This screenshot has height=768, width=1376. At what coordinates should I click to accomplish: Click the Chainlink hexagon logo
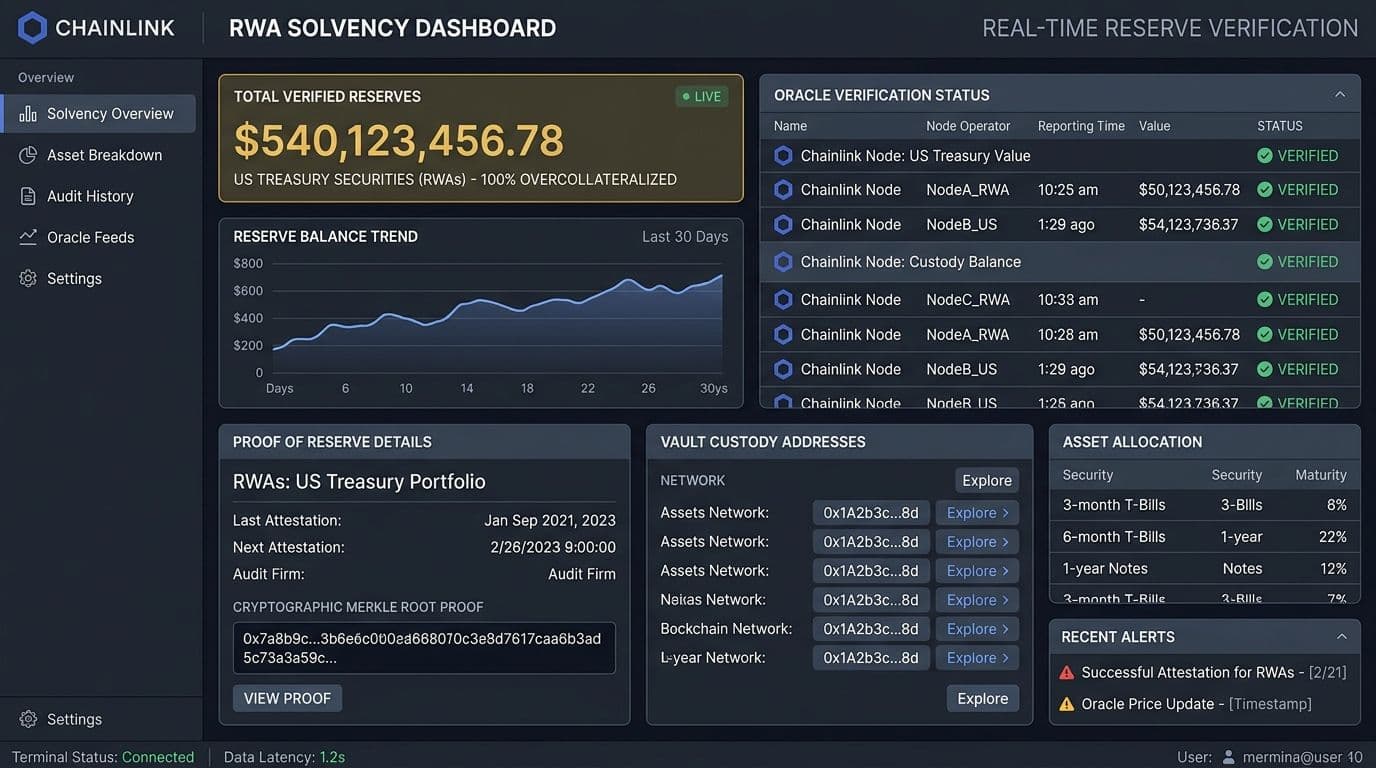coord(32,28)
